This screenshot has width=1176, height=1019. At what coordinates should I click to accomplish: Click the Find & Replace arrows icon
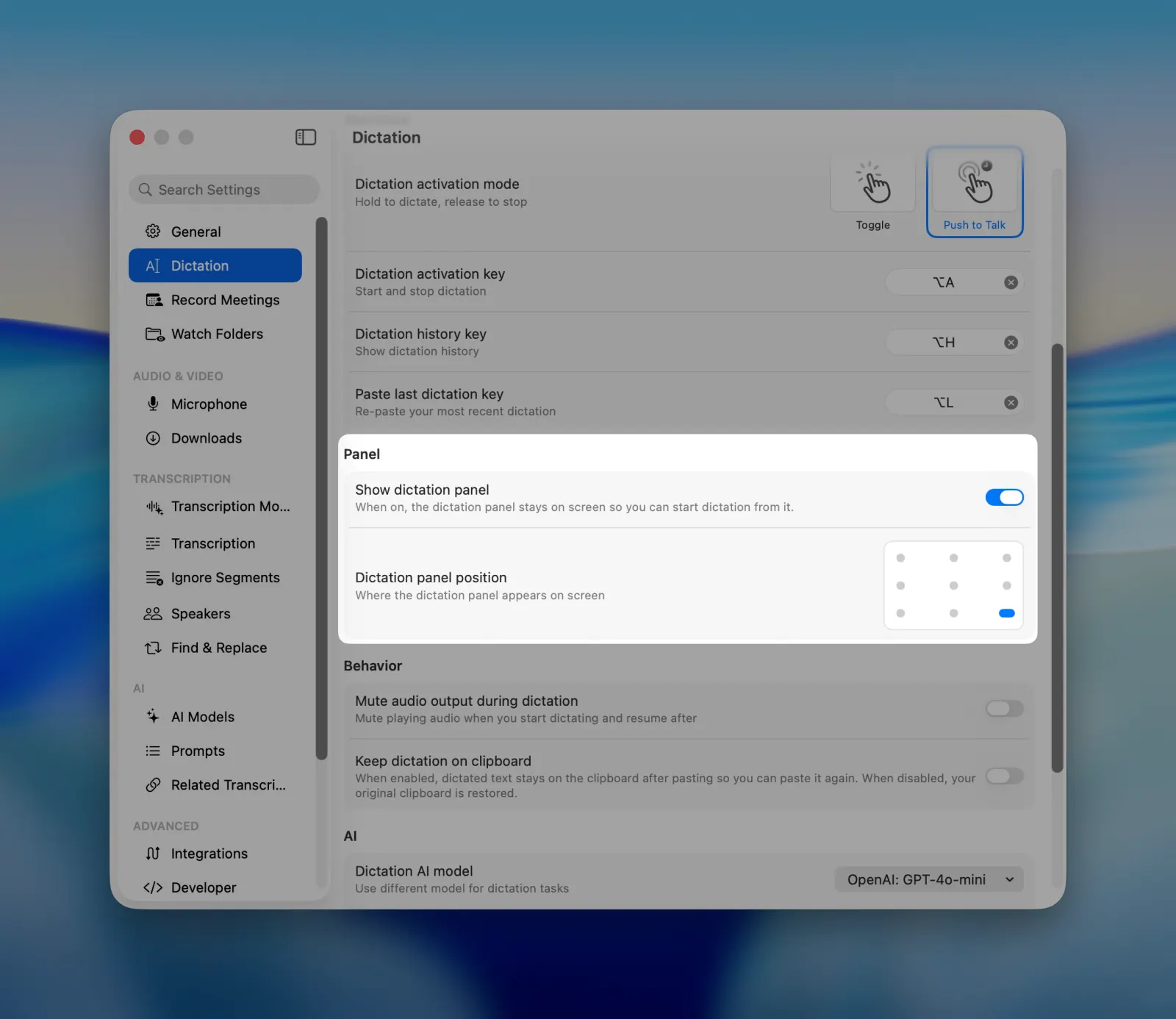(x=153, y=648)
